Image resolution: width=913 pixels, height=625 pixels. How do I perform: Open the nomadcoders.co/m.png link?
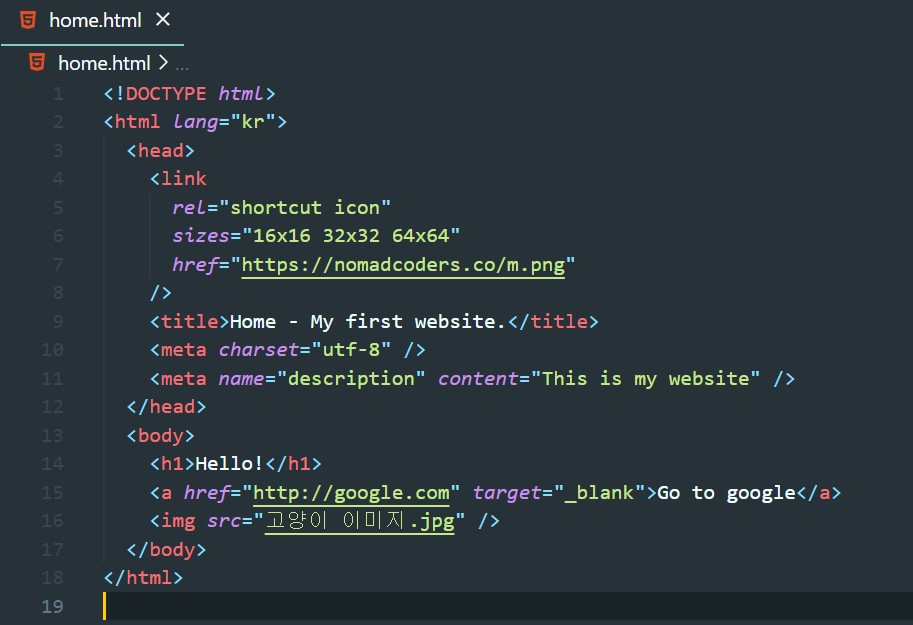tap(403, 265)
